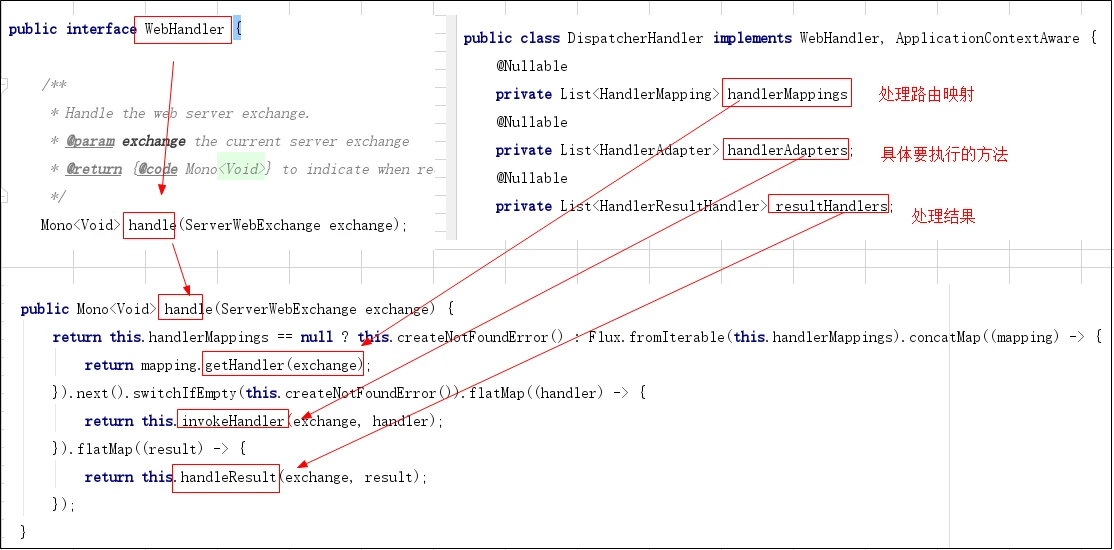Viewport: 1114px width, 550px height.
Task: Click the (mapping) lambda parameter
Action: point(1027,337)
